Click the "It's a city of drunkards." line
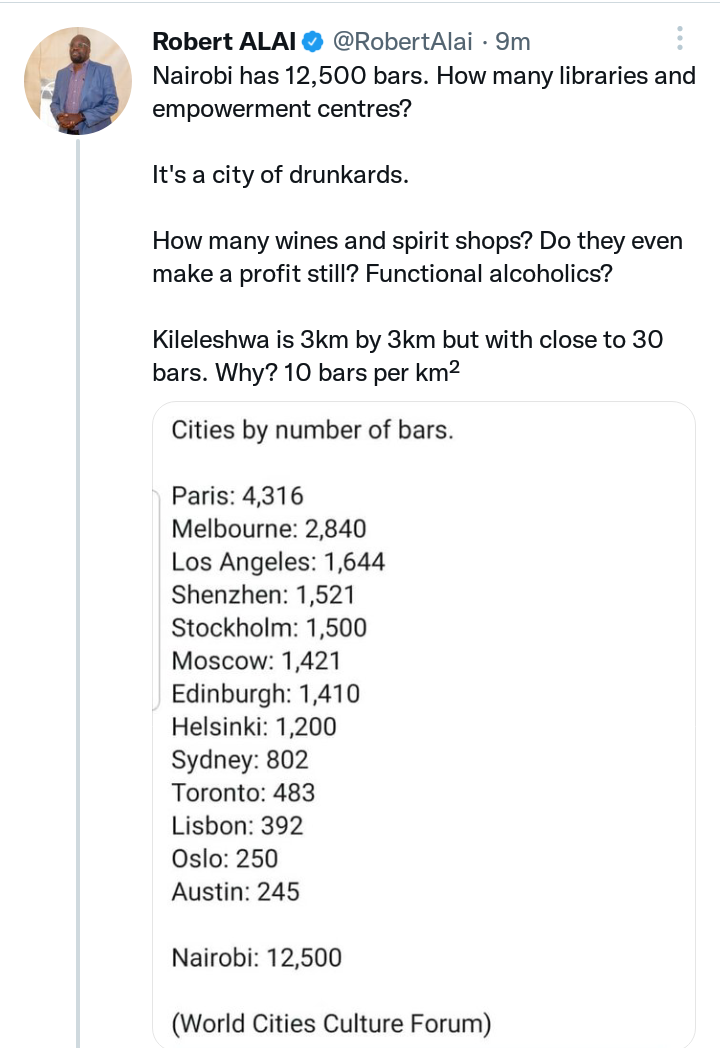The image size is (720, 1048). coord(280,174)
